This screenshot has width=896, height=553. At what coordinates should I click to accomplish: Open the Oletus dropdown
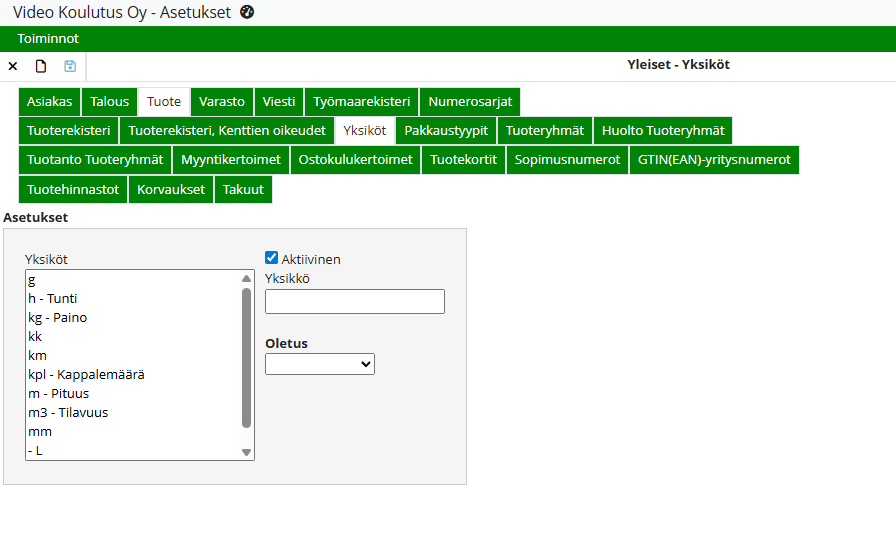tap(319, 364)
